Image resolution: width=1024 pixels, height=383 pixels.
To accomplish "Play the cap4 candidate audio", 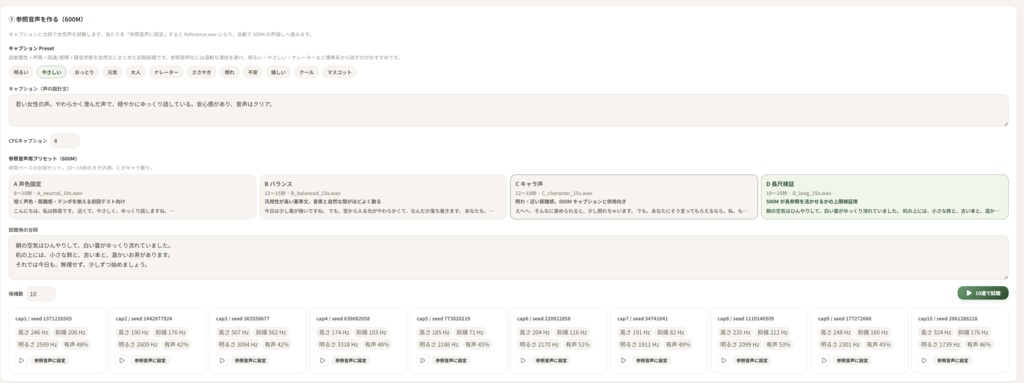I will pos(322,360).
